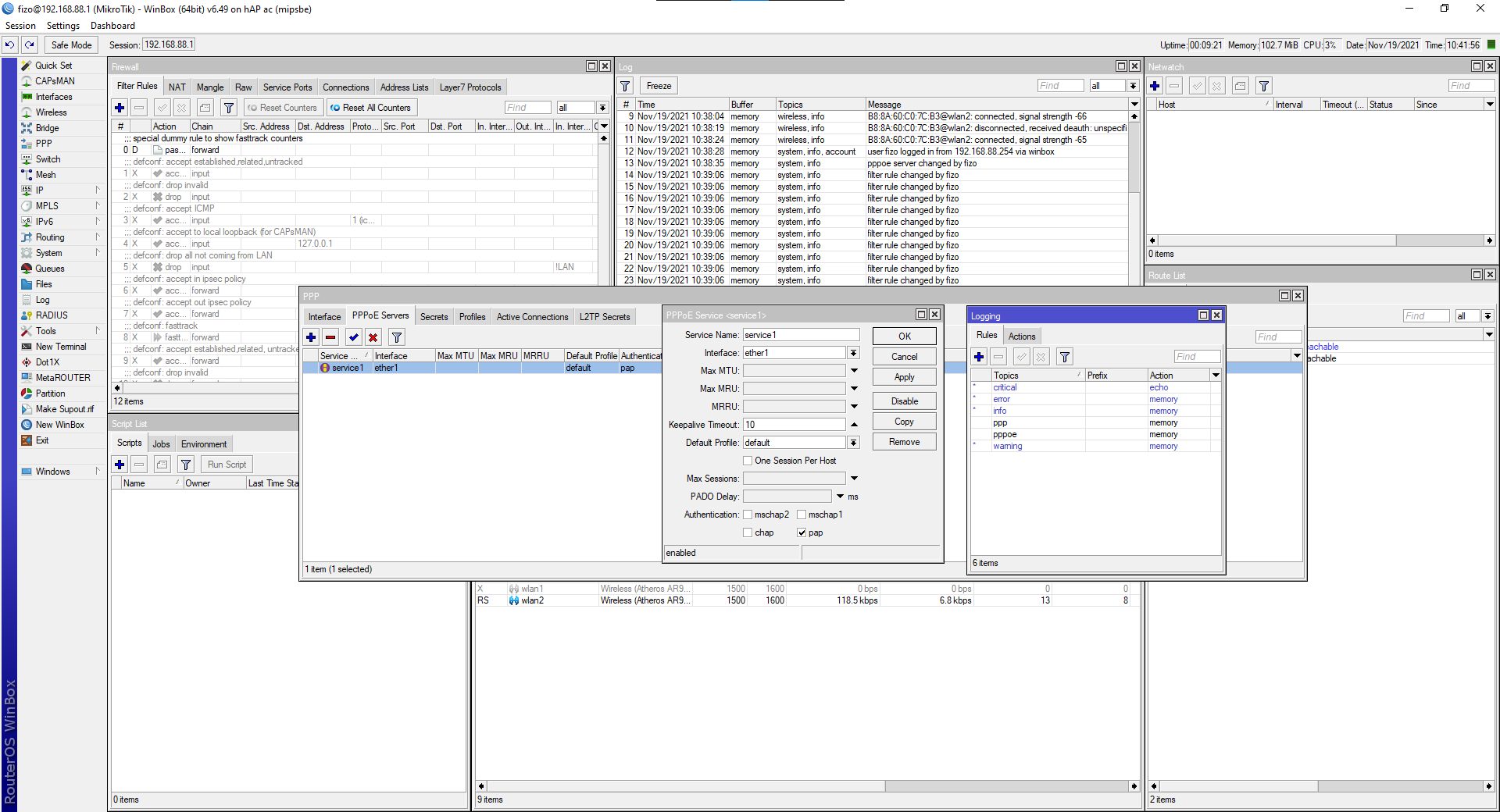Screen dimensions: 1500x812
Task: Open the Active Connections tab in PPP
Action: click(x=532, y=317)
